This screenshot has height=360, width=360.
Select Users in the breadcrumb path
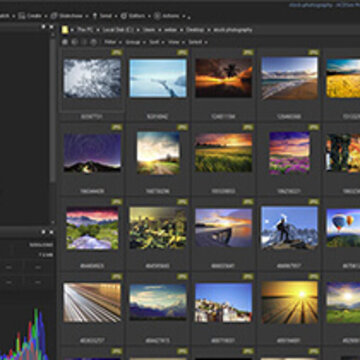tap(149, 30)
